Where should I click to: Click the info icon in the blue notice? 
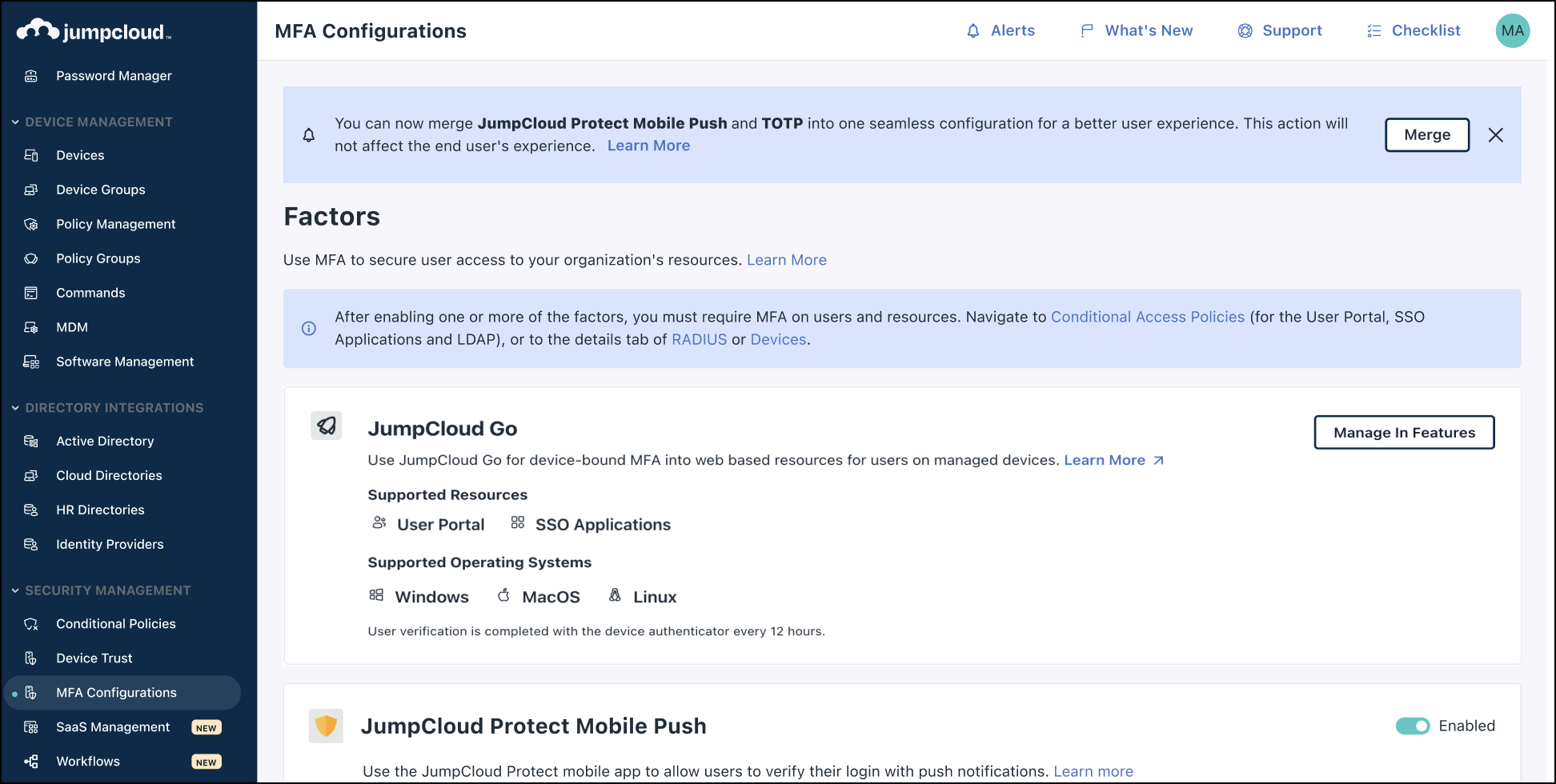point(309,329)
